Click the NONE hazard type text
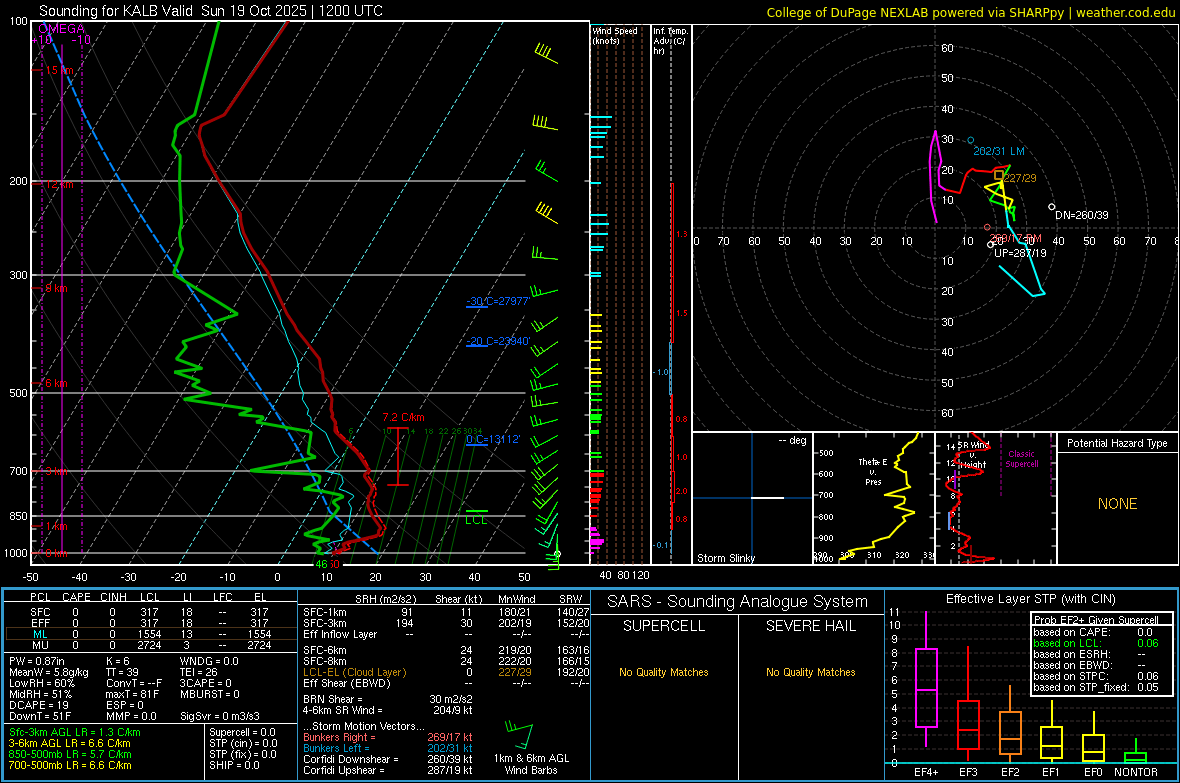The image size is (1180, 783). [x=1118, y=504]
